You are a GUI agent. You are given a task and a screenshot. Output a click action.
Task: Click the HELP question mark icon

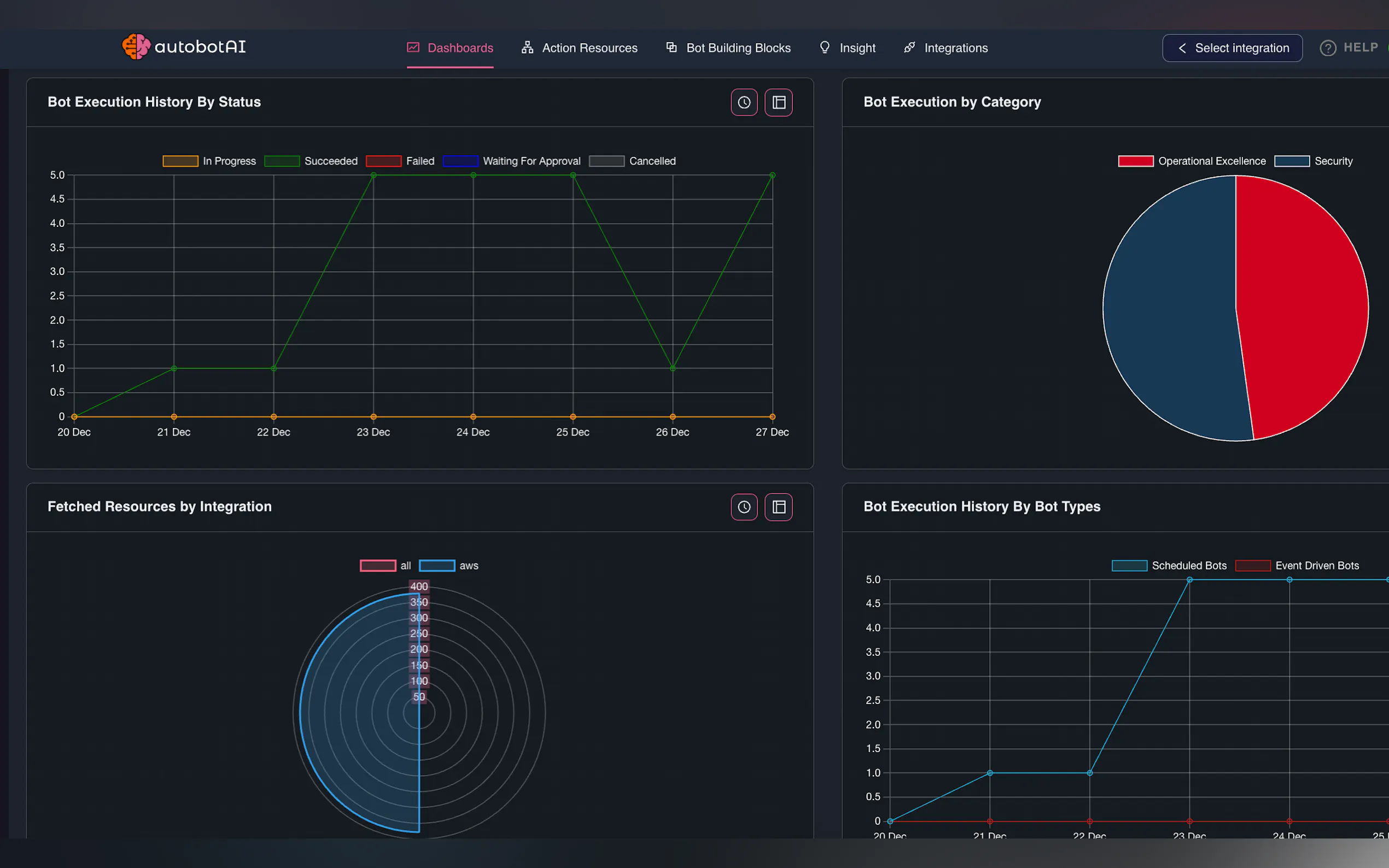click(1328, 48)
